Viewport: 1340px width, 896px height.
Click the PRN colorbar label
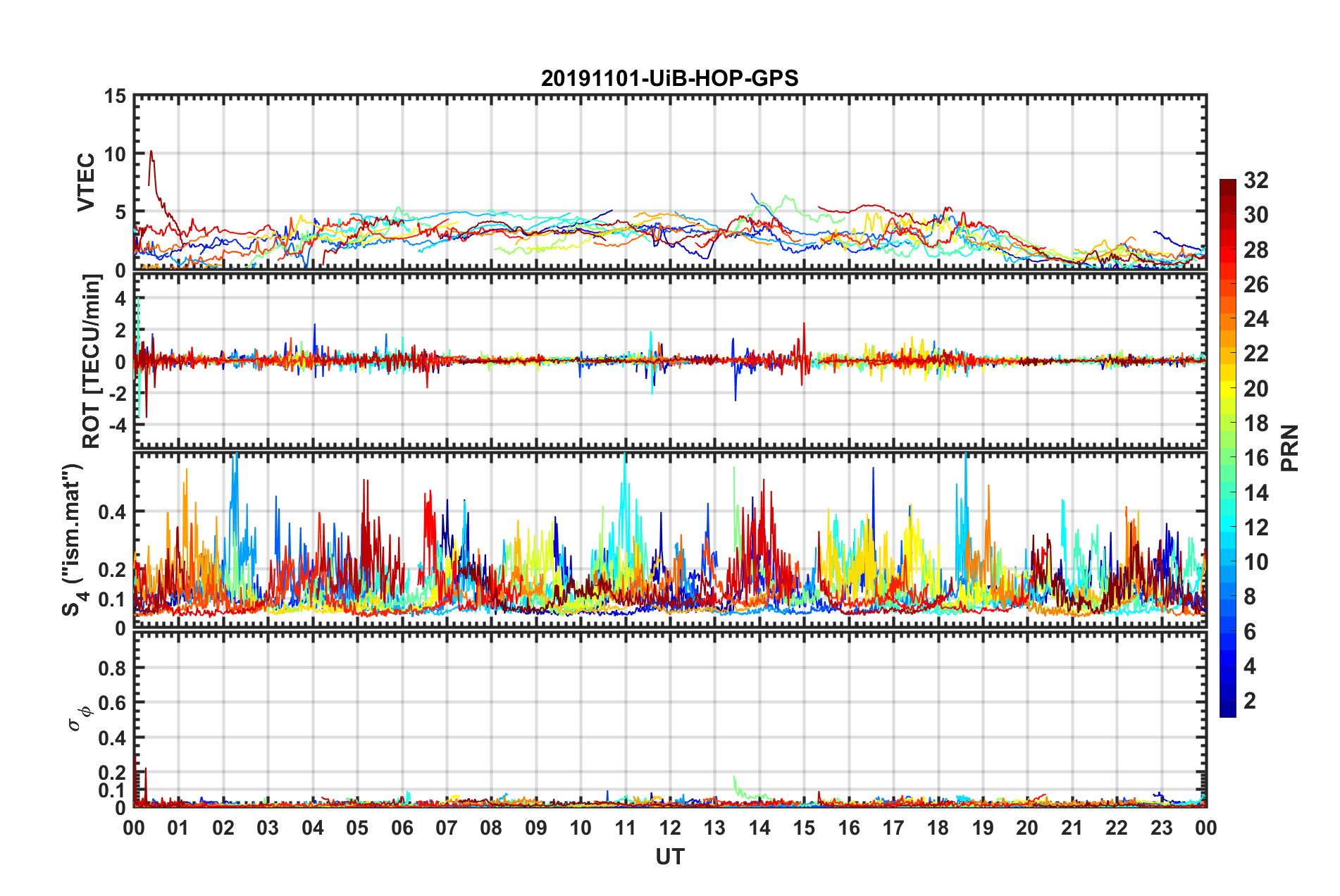(x=1289, y=448)
